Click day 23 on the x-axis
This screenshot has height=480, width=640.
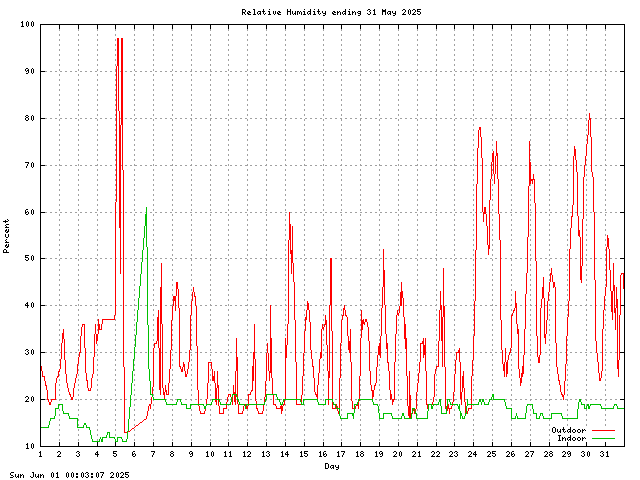coord(454,454)
